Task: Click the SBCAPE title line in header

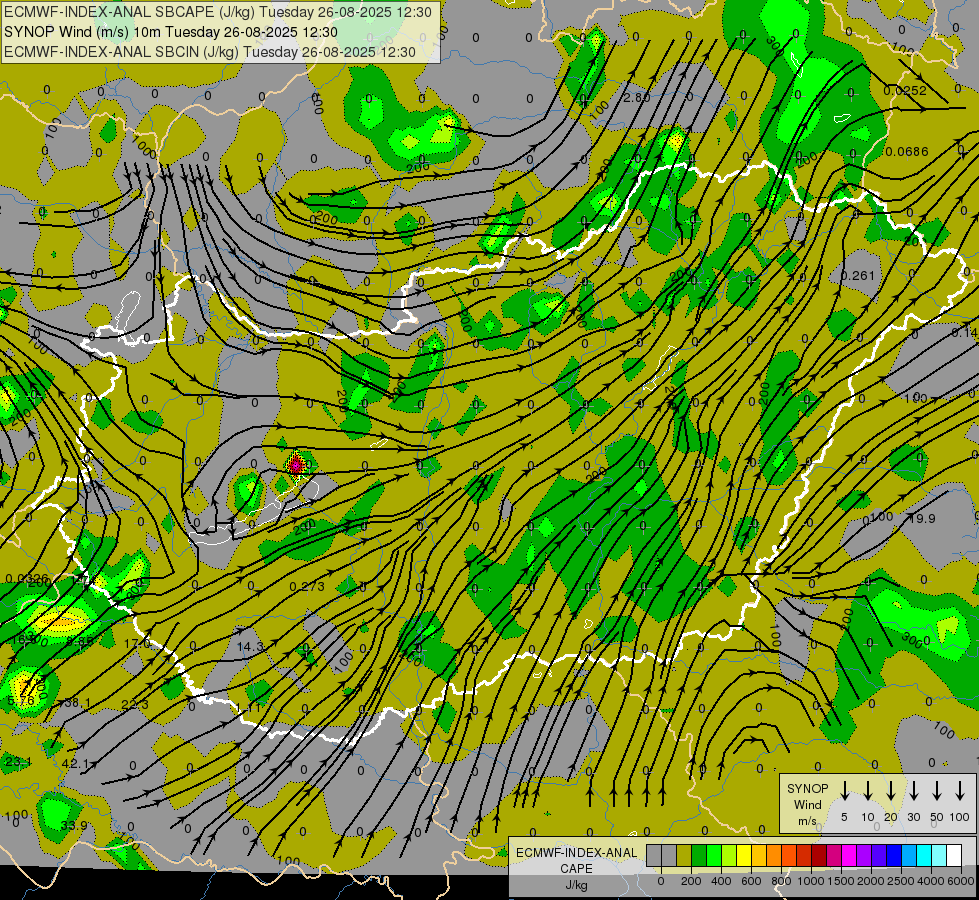Action: click(x=218, y=12)
